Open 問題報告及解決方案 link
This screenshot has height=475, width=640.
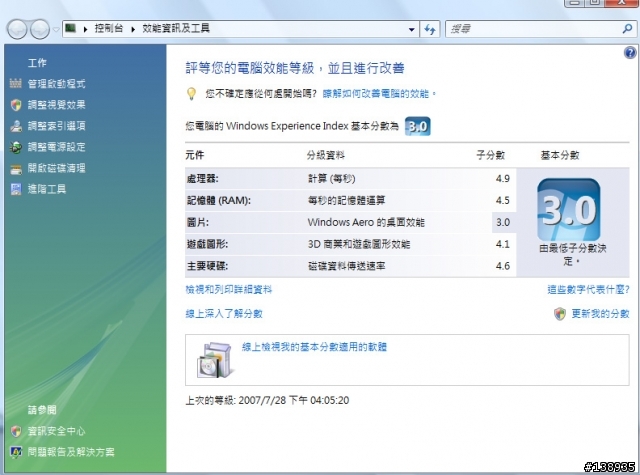(71, 452)
